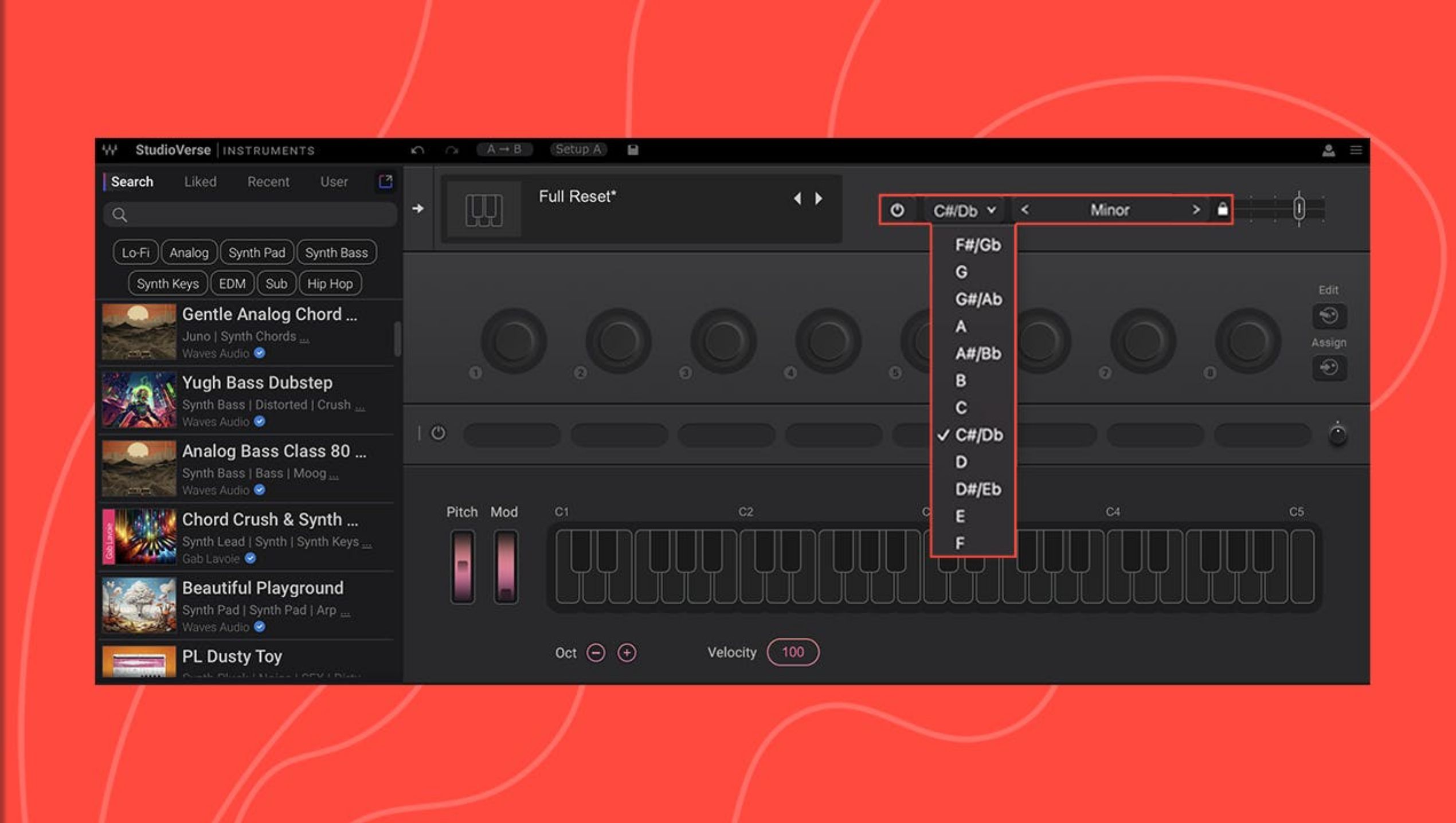Image resolution: width=1456 pixels, height=823 pixels.
Task: Choose checked C#/Db in the key list
Action: tap(978, 435)
